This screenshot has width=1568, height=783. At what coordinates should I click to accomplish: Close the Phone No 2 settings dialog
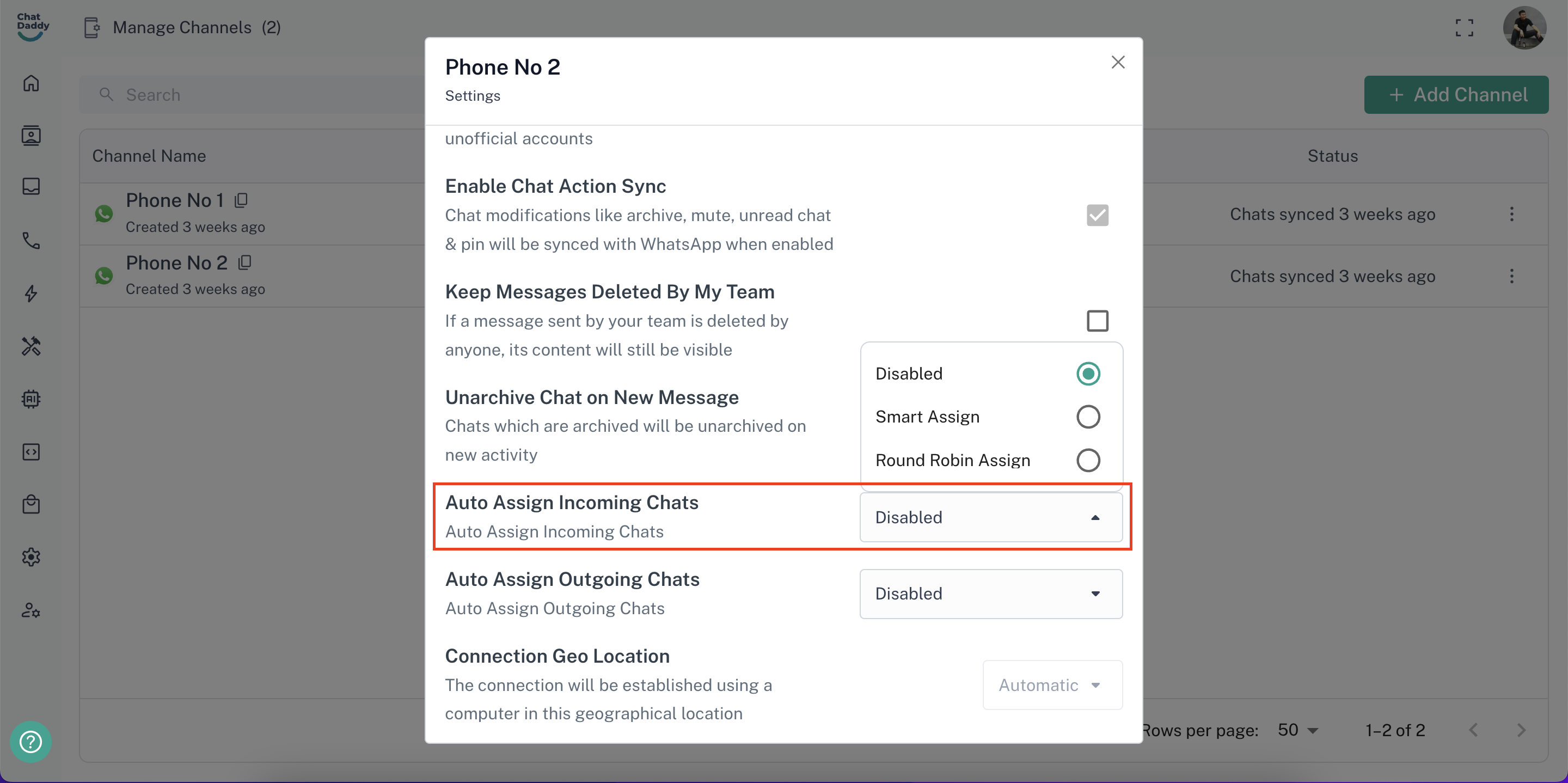1118,62
